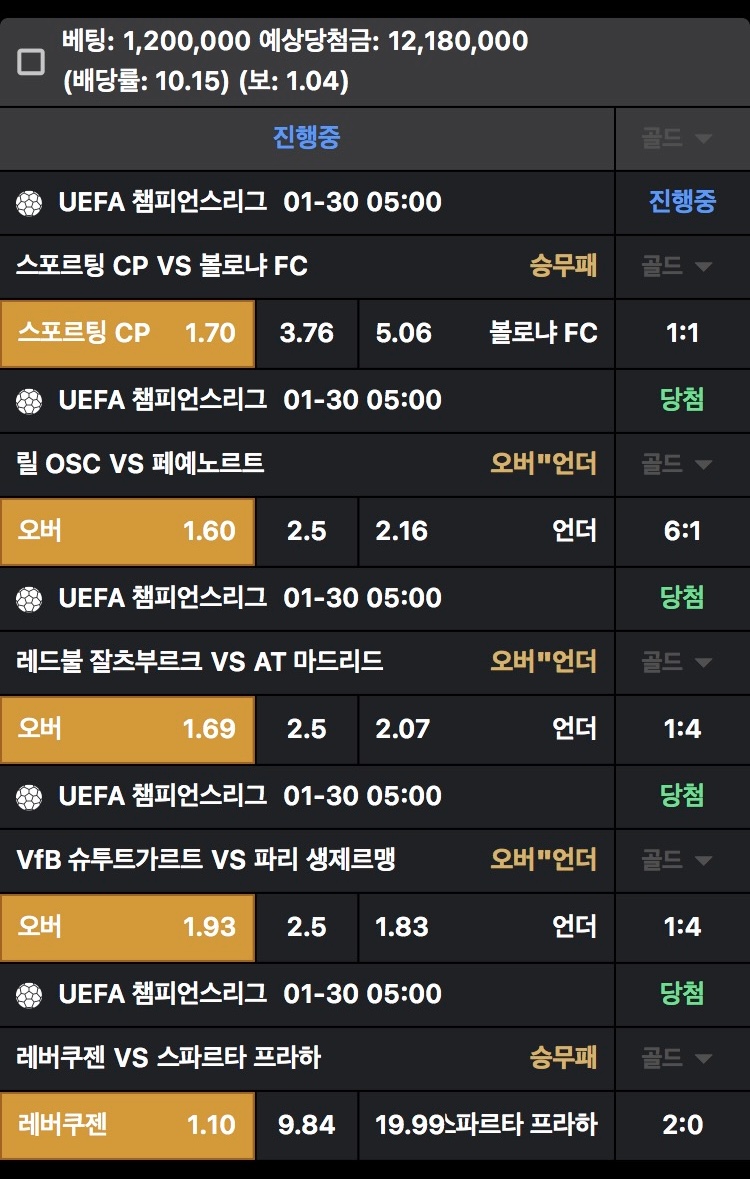This screenshot has height=1179, width=750.
Task: Pick 레버쿠젠 1.10 win bet
Action: (x=127, y=1125)
